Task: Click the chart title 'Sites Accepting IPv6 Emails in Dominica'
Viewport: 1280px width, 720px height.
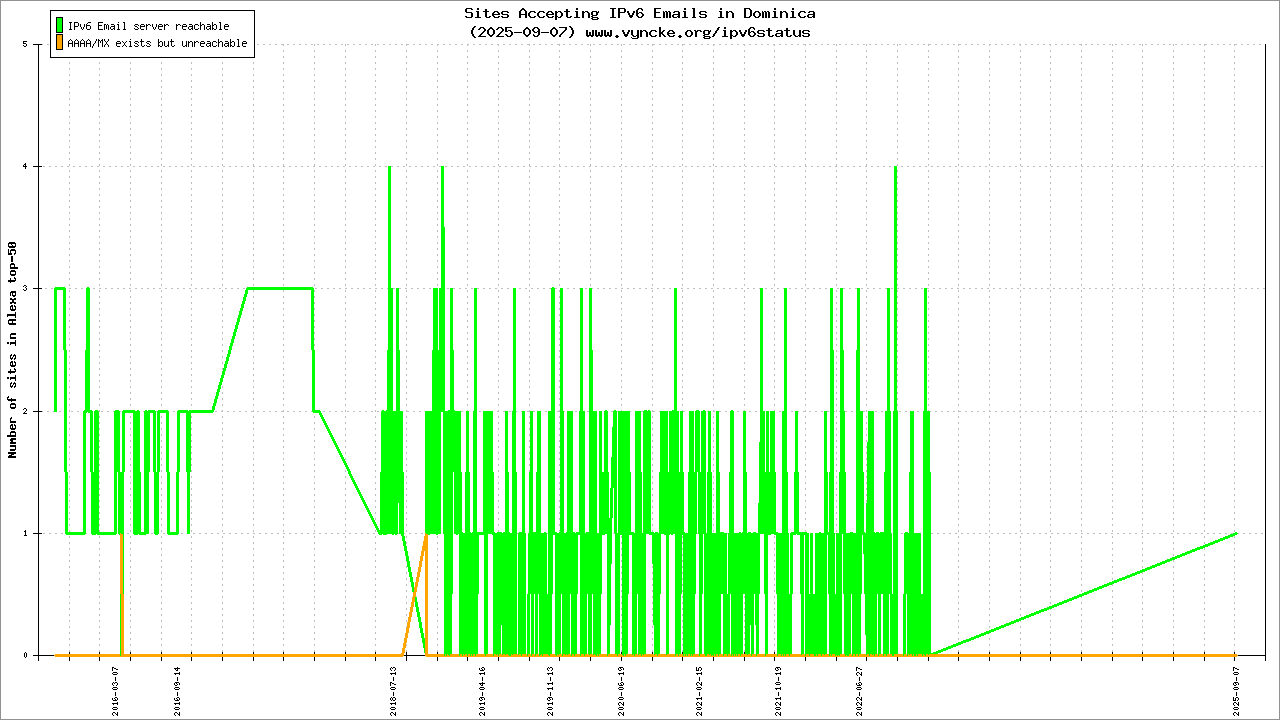Action: coord(639,14)
